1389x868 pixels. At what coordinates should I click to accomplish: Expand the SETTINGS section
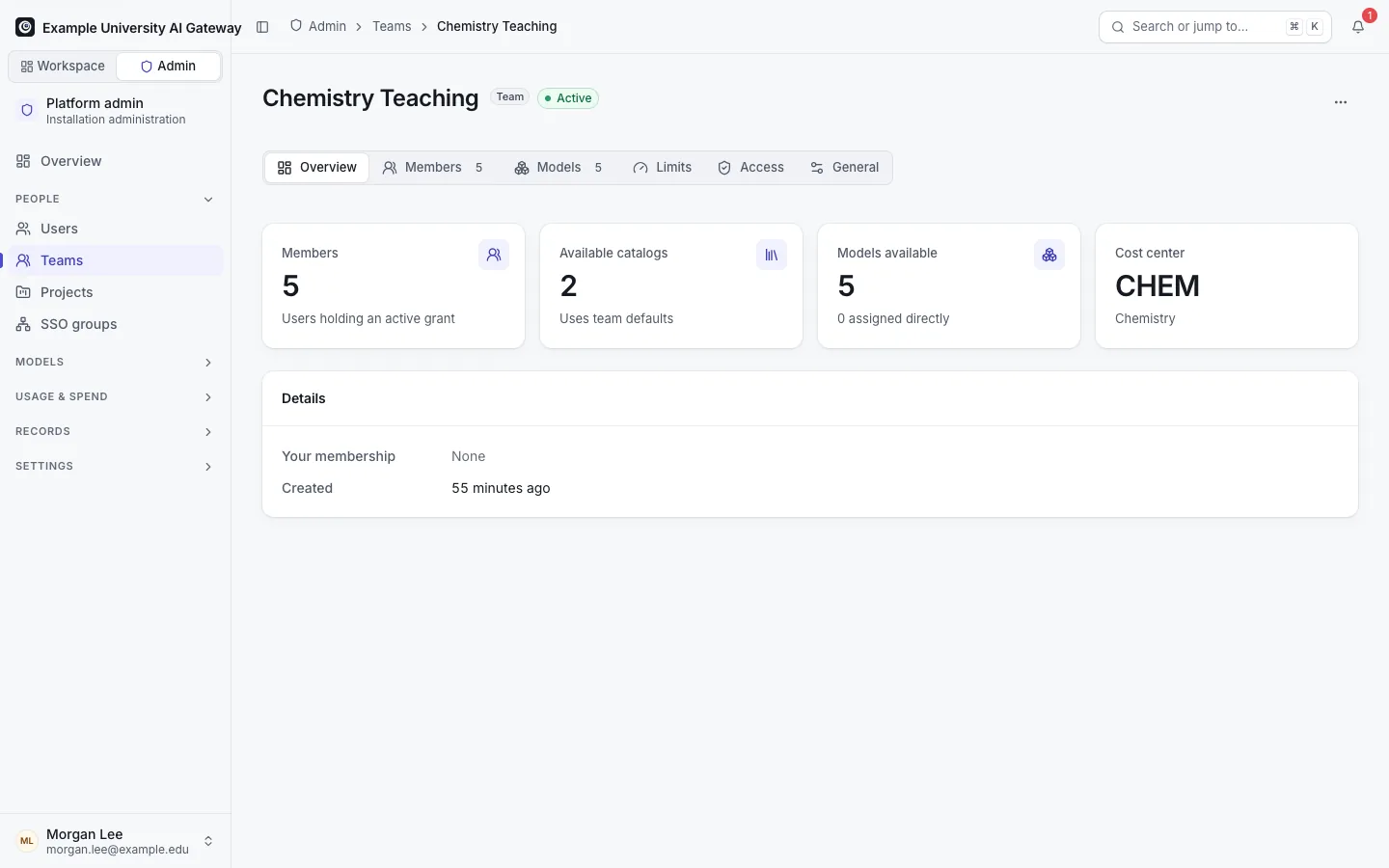pos(115,466)
